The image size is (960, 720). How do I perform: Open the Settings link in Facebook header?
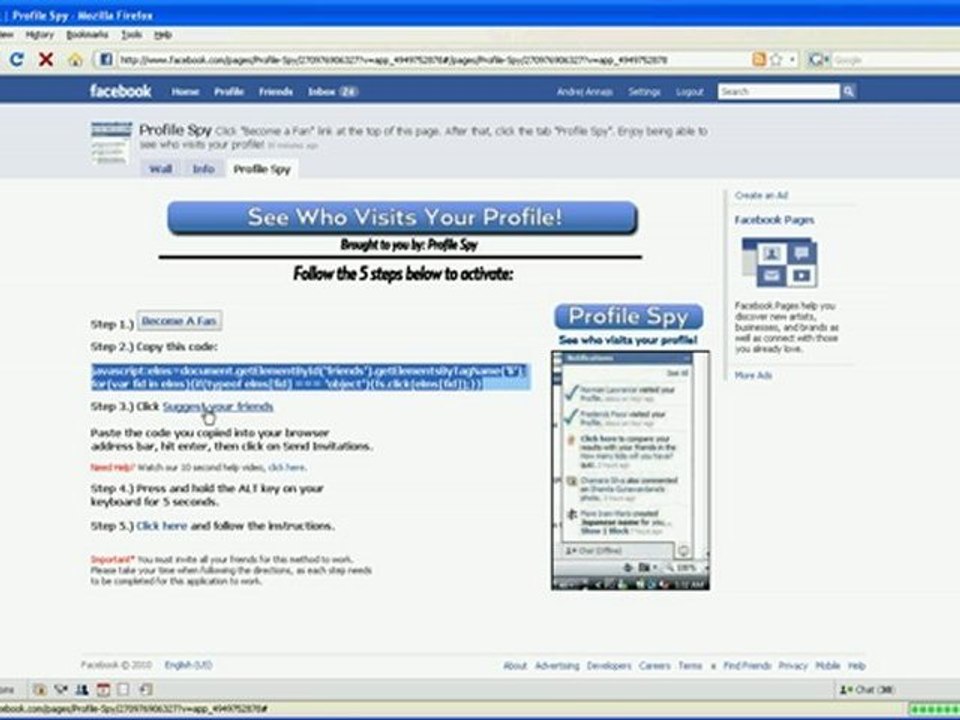(x=644, y=92)
